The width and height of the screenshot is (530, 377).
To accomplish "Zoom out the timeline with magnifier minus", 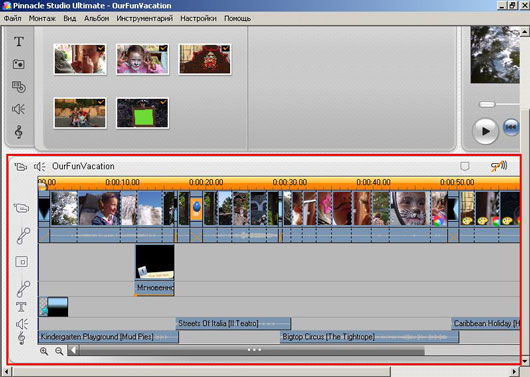I will pyautogui.click(x=59, y=351).
